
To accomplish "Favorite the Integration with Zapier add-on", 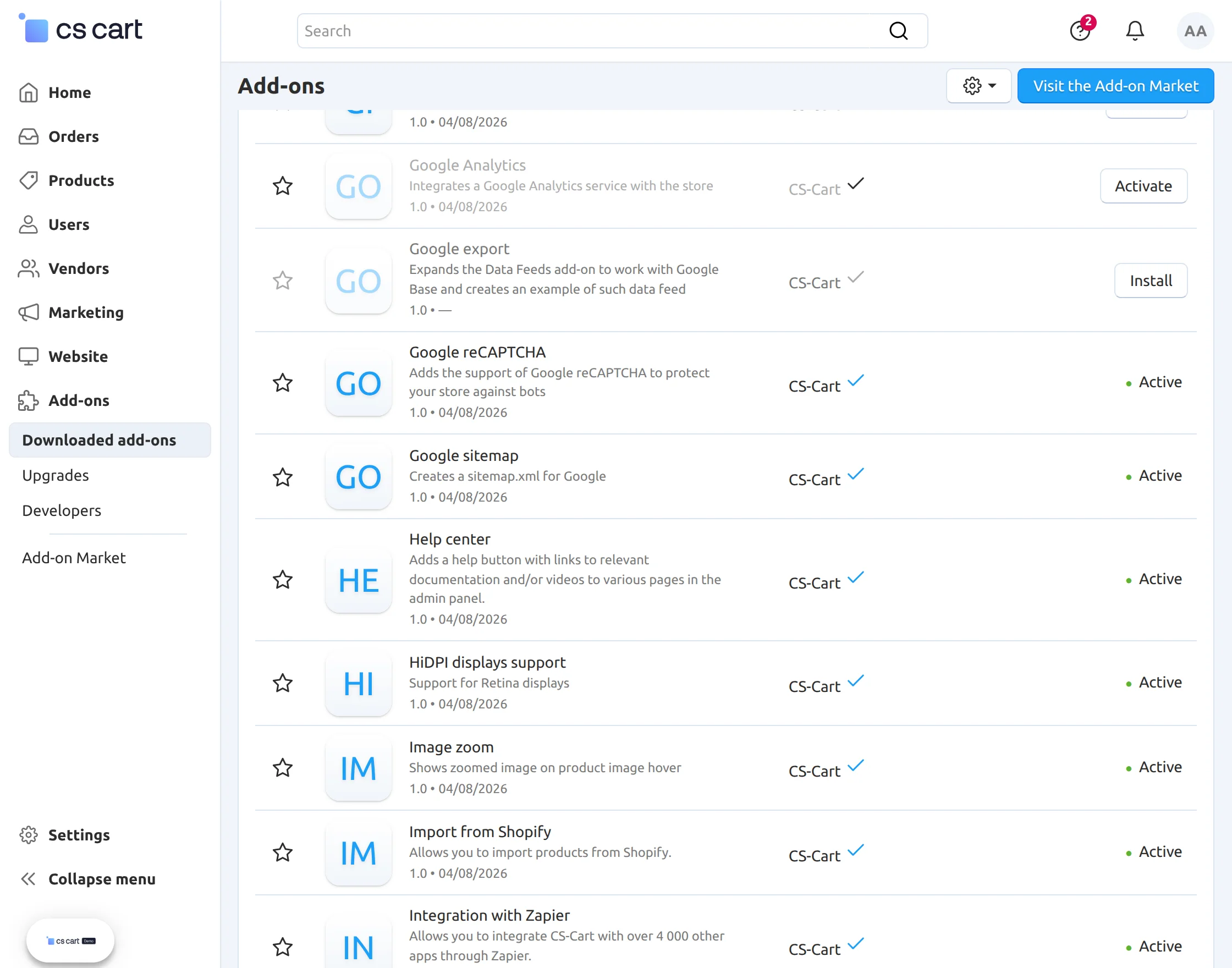I will pos(283,947).
